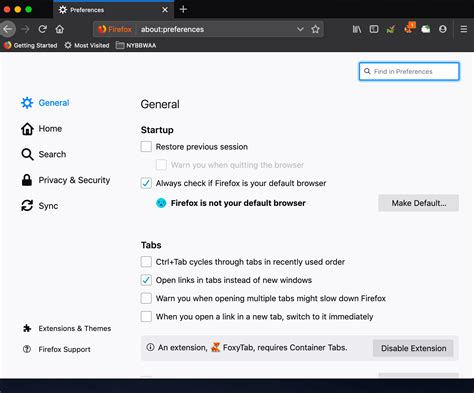Open the NYBBWAA bookmarks folder
Viewport: 474px width, 393px height.
(136, 45)
